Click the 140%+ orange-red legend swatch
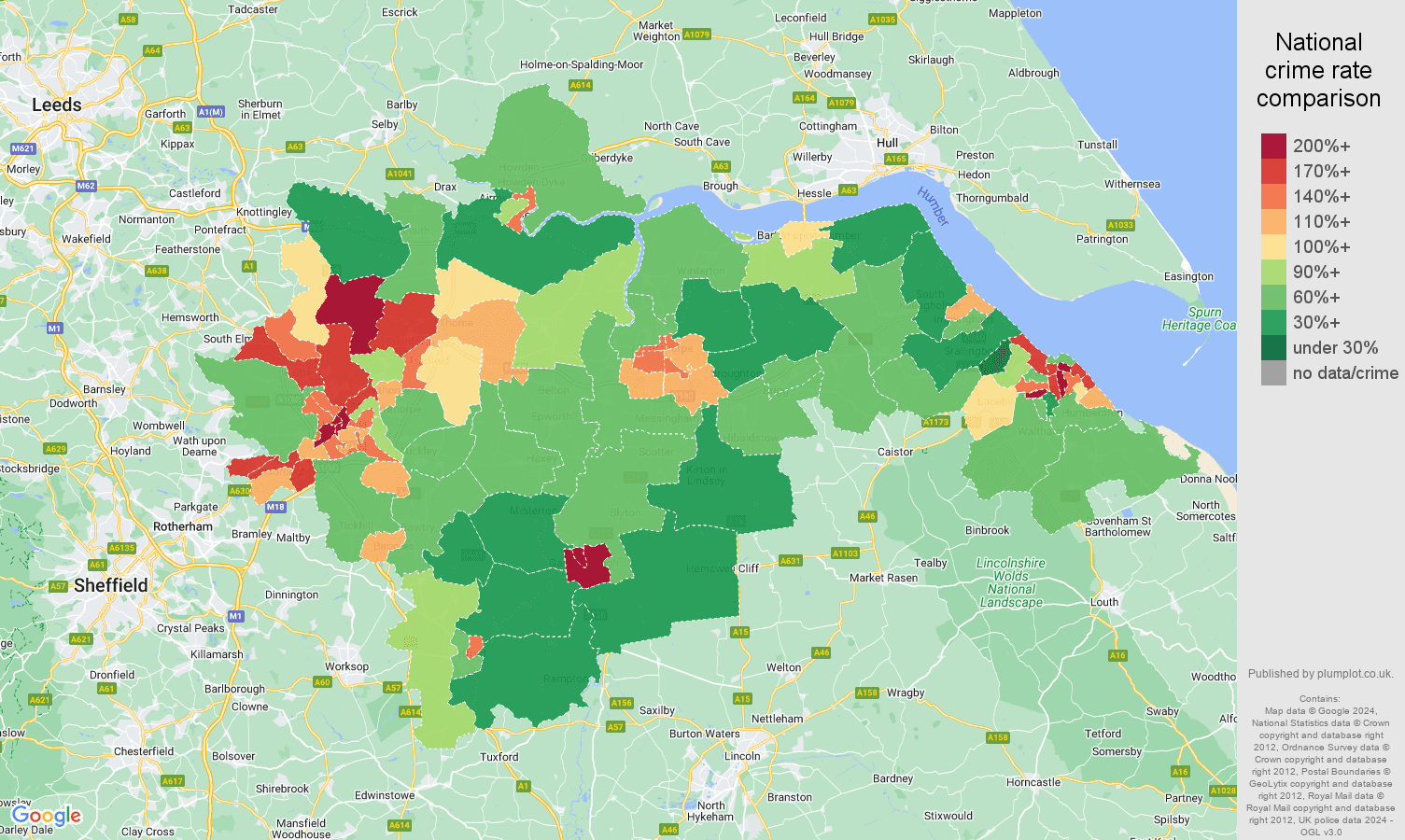This screenshot has height=840, width=1405. [x=1273, y=197]
